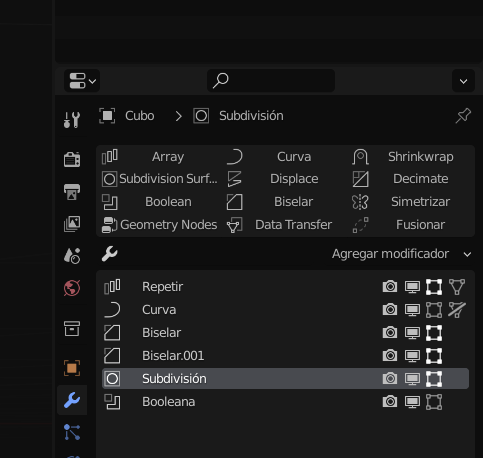
Task: Toggle viewport display for Curva modifier
Action: click(412, 310)
